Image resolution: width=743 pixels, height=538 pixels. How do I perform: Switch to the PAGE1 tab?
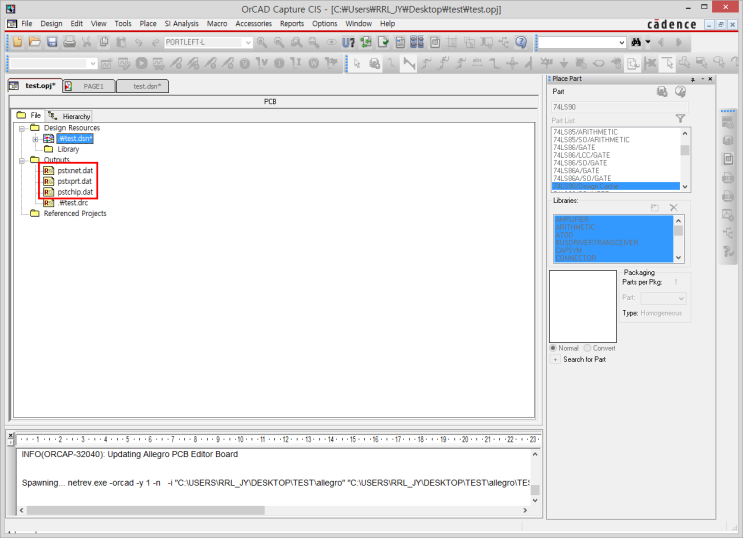click(x=89, y=86)
